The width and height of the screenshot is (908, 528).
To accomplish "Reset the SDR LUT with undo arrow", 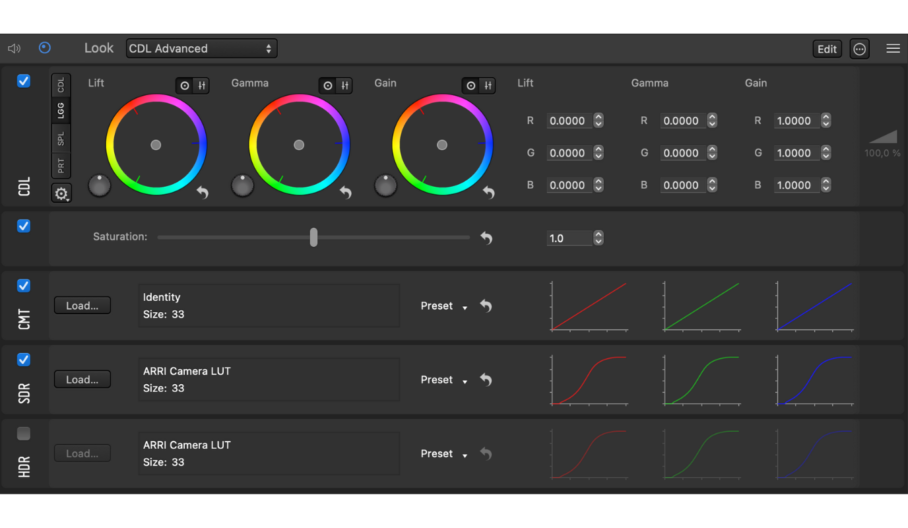I will click(486, 380).
